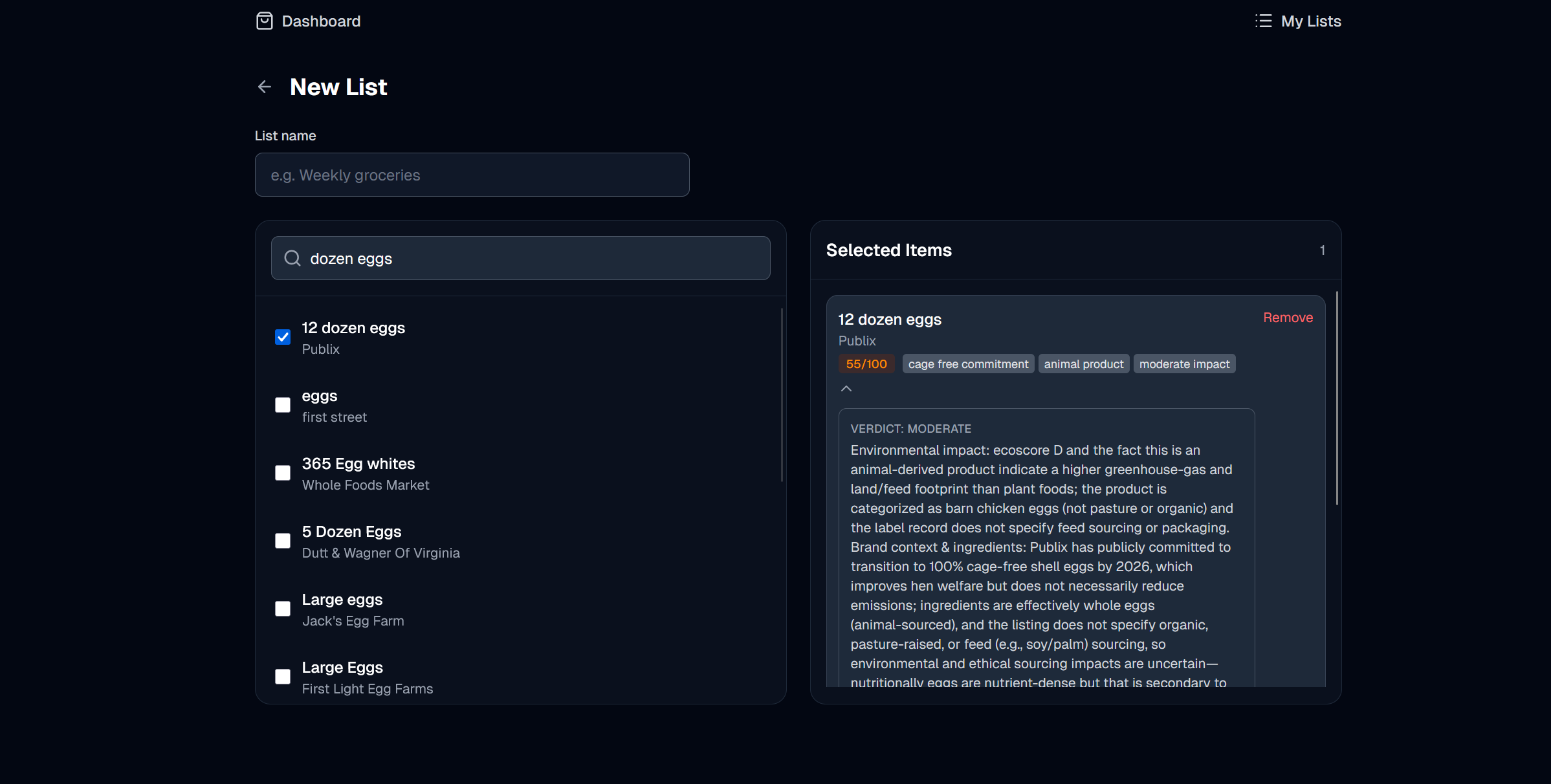The height and width of the screenshot is (784, 1551).
Task: Collapse the verdict details chevron
Action: (x=846, y=389)
